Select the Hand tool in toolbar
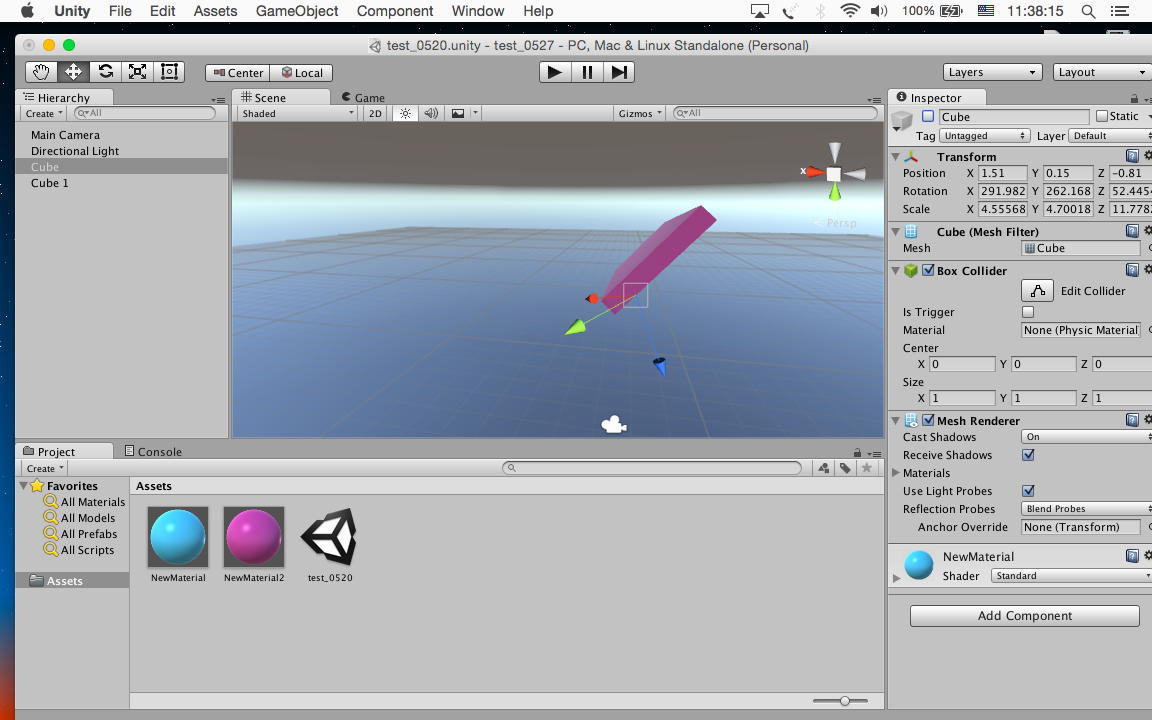The height and width of the screenshot is (720, 1152). [41, 72]
